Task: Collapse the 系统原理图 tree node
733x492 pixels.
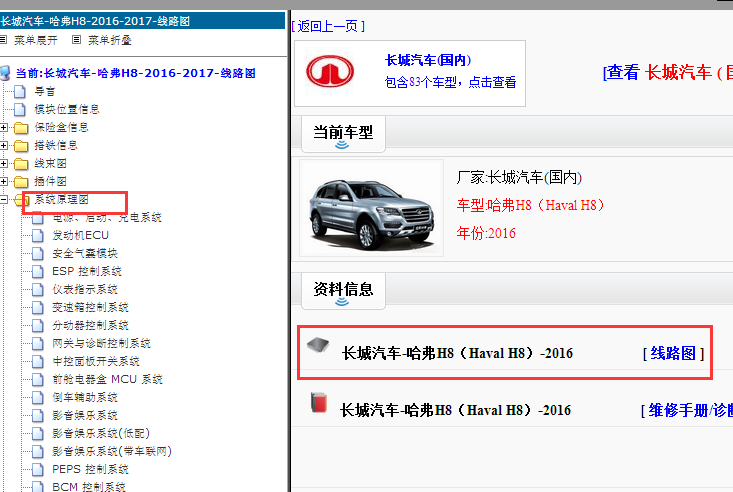Action: (3, 200)
